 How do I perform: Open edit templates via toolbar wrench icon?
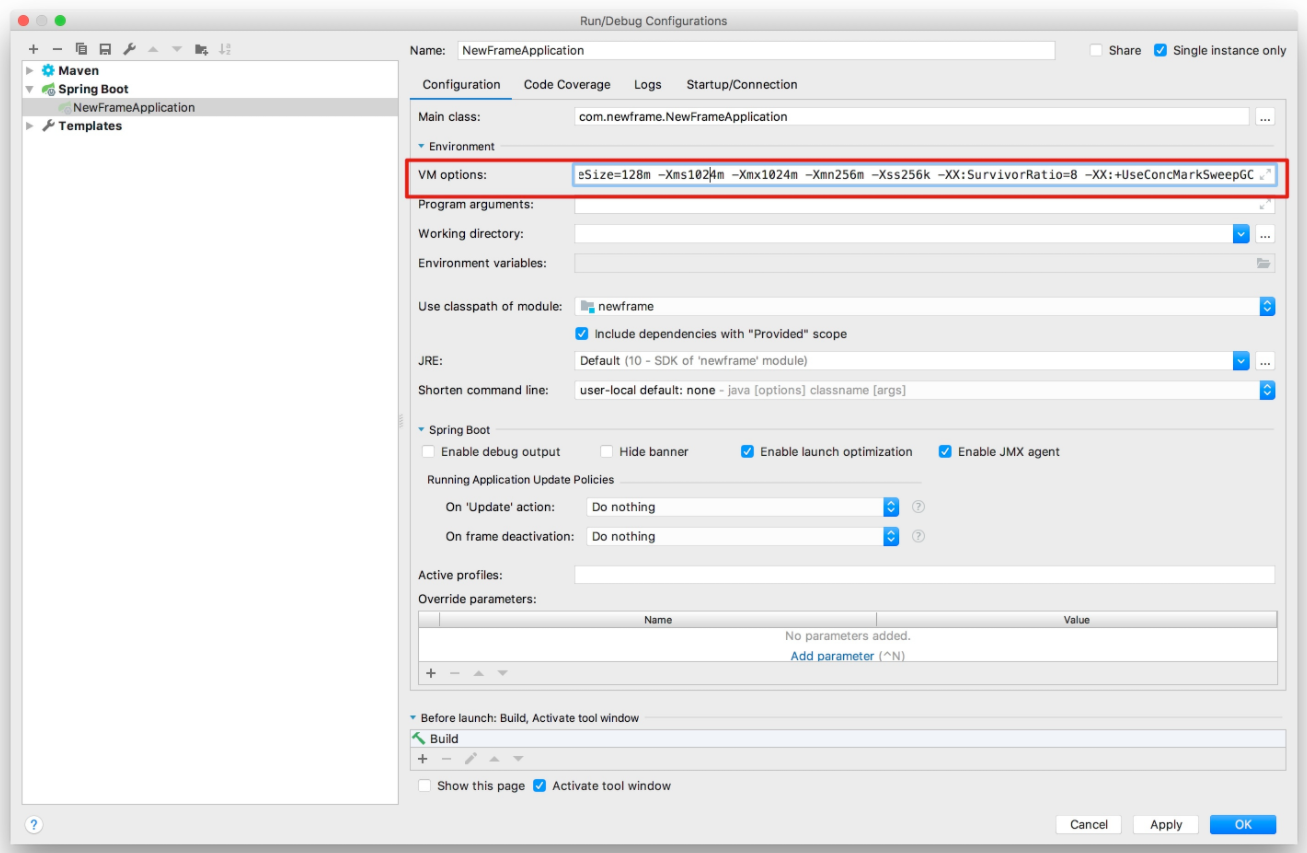[x=129, y=49]
